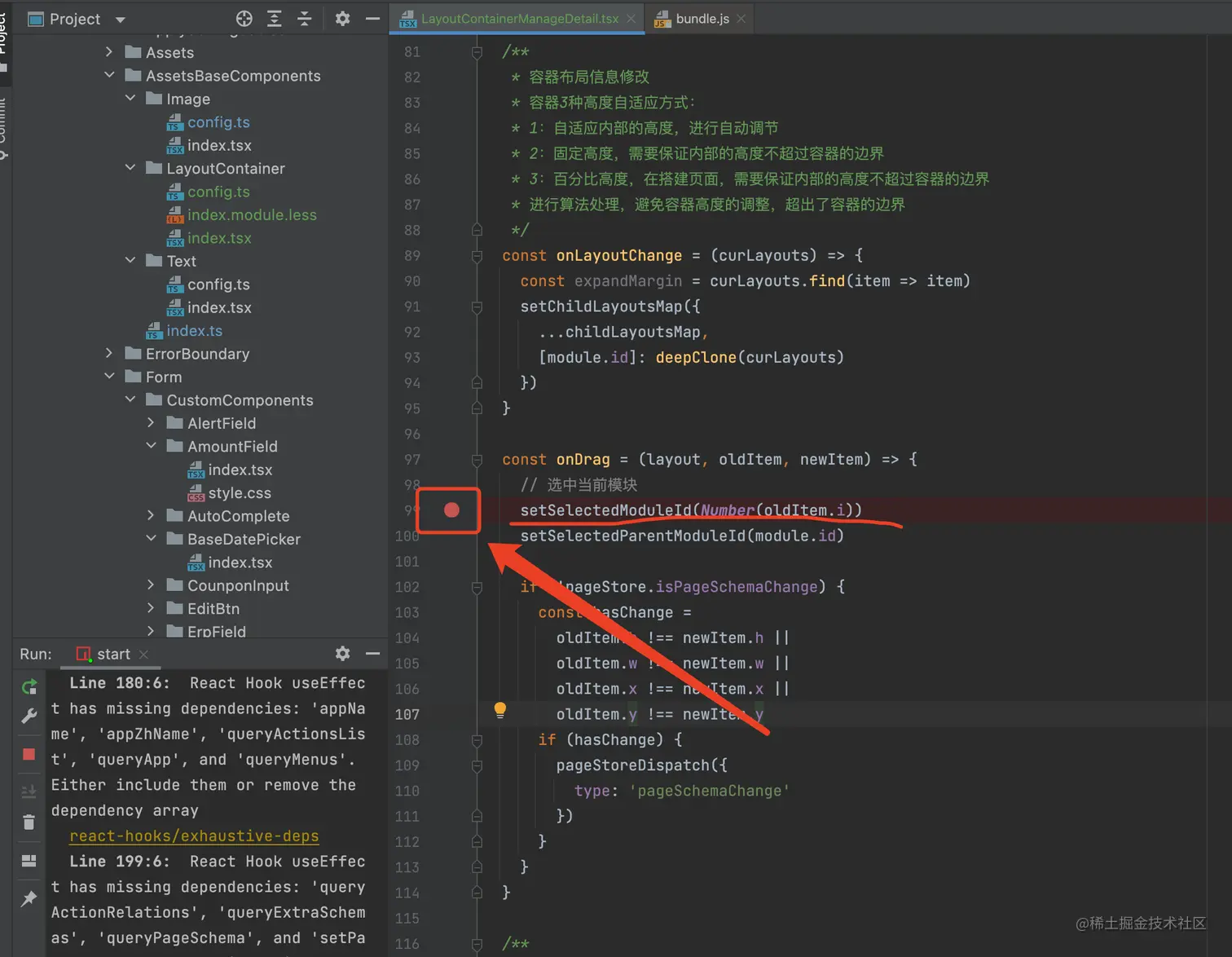Screen dimensions: 1232x957
Task: Click deepClone call on line 93
Action: tap(696, 358)
